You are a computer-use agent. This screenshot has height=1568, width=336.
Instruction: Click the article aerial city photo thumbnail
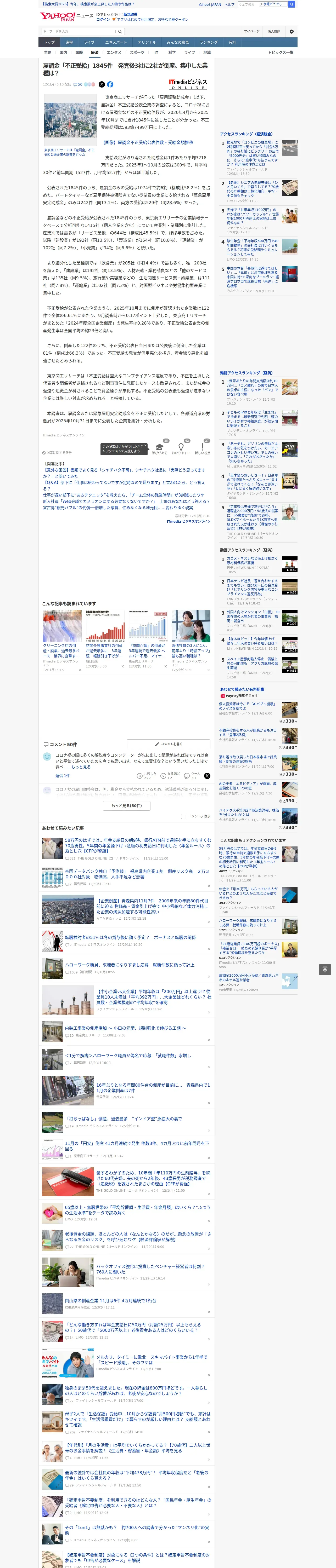coord(70,120)
